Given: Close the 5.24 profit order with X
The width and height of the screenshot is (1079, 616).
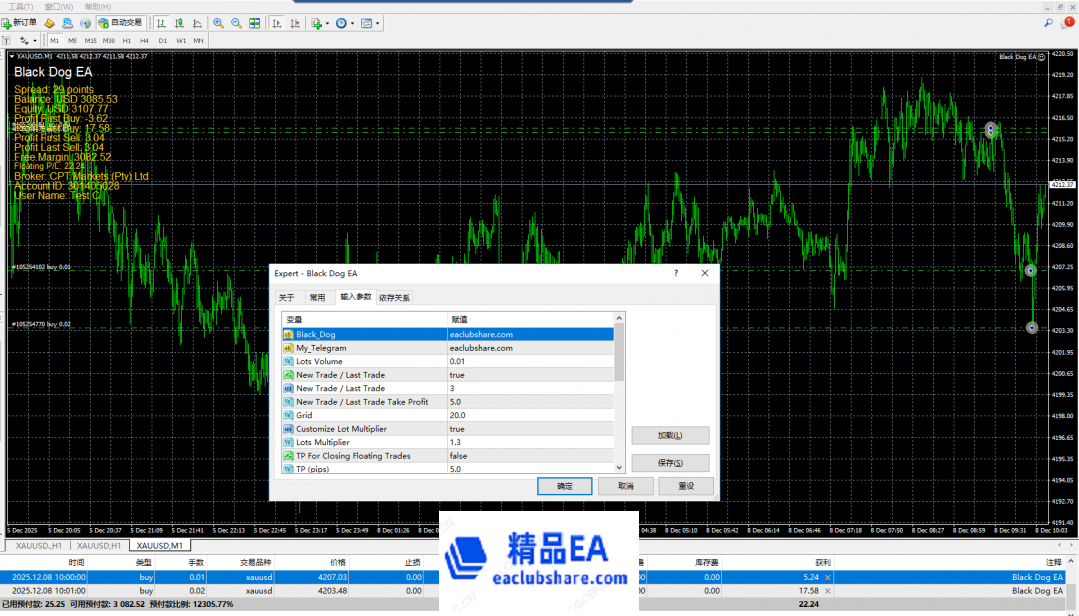Looking at the screenshot, I should click(x=827, y=577).
